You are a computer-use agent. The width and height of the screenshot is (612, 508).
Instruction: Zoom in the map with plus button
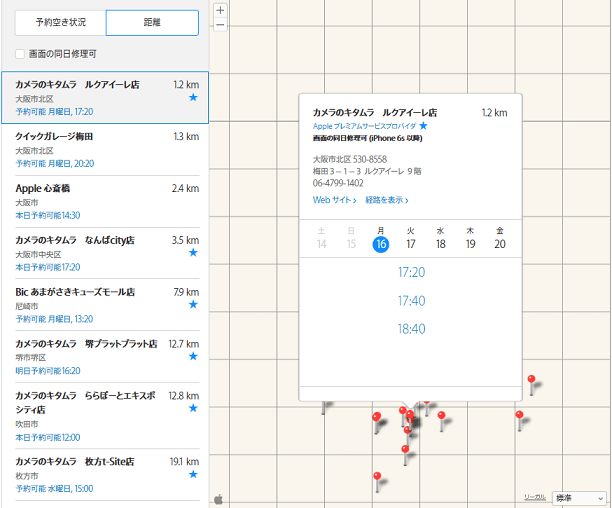click(x=220, y=11)
